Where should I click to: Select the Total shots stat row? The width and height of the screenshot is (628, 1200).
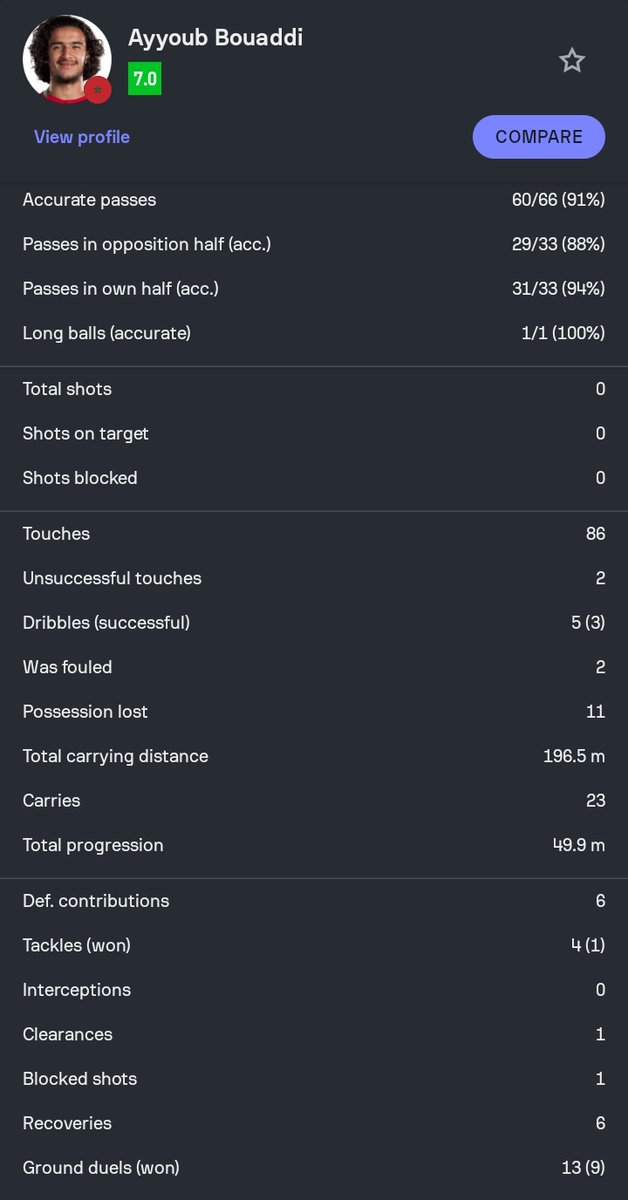314,389
